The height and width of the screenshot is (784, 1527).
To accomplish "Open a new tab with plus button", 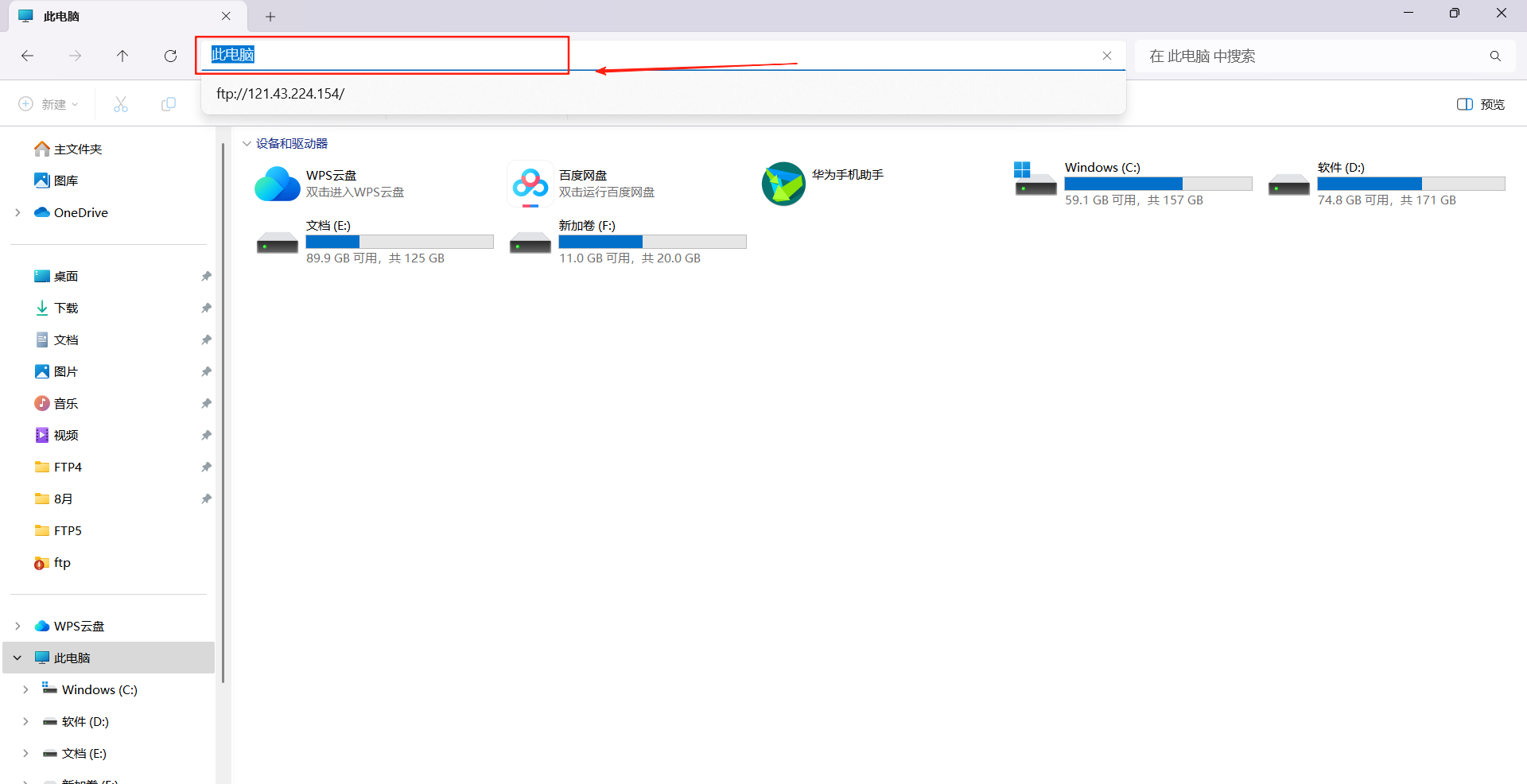I will [270, 16].
